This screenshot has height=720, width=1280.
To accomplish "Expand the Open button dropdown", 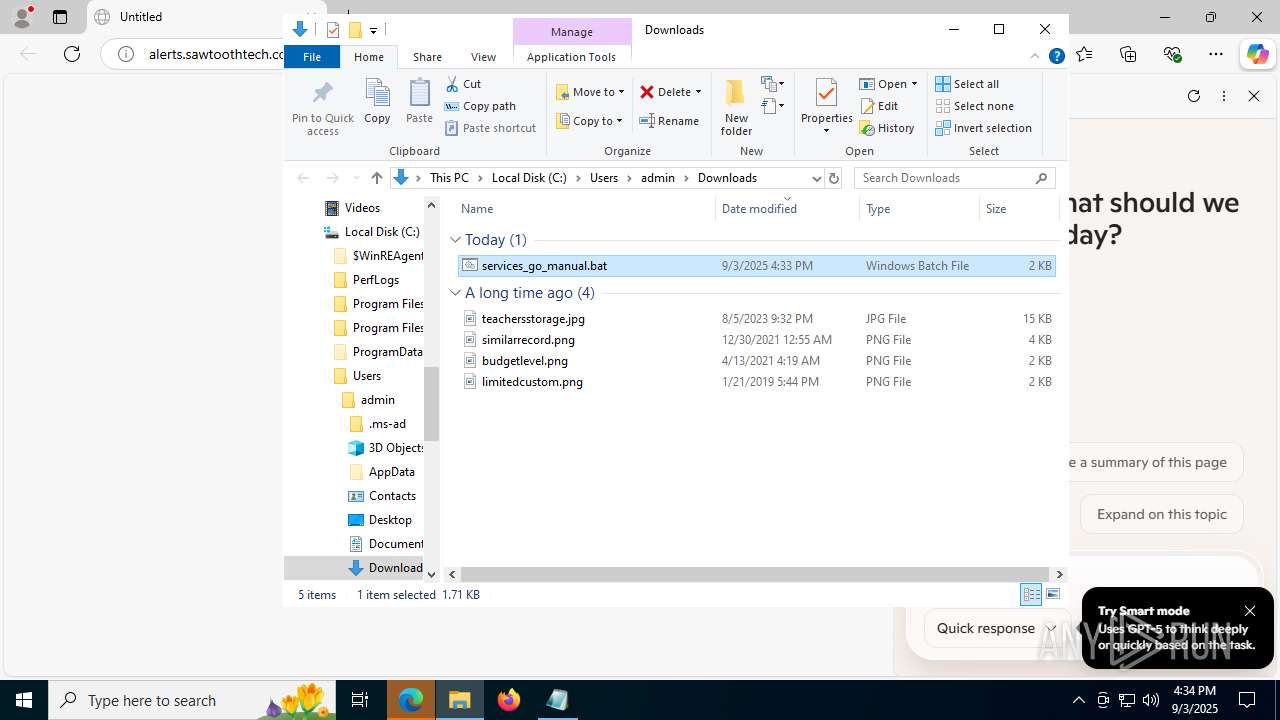I will click(914, 84).
